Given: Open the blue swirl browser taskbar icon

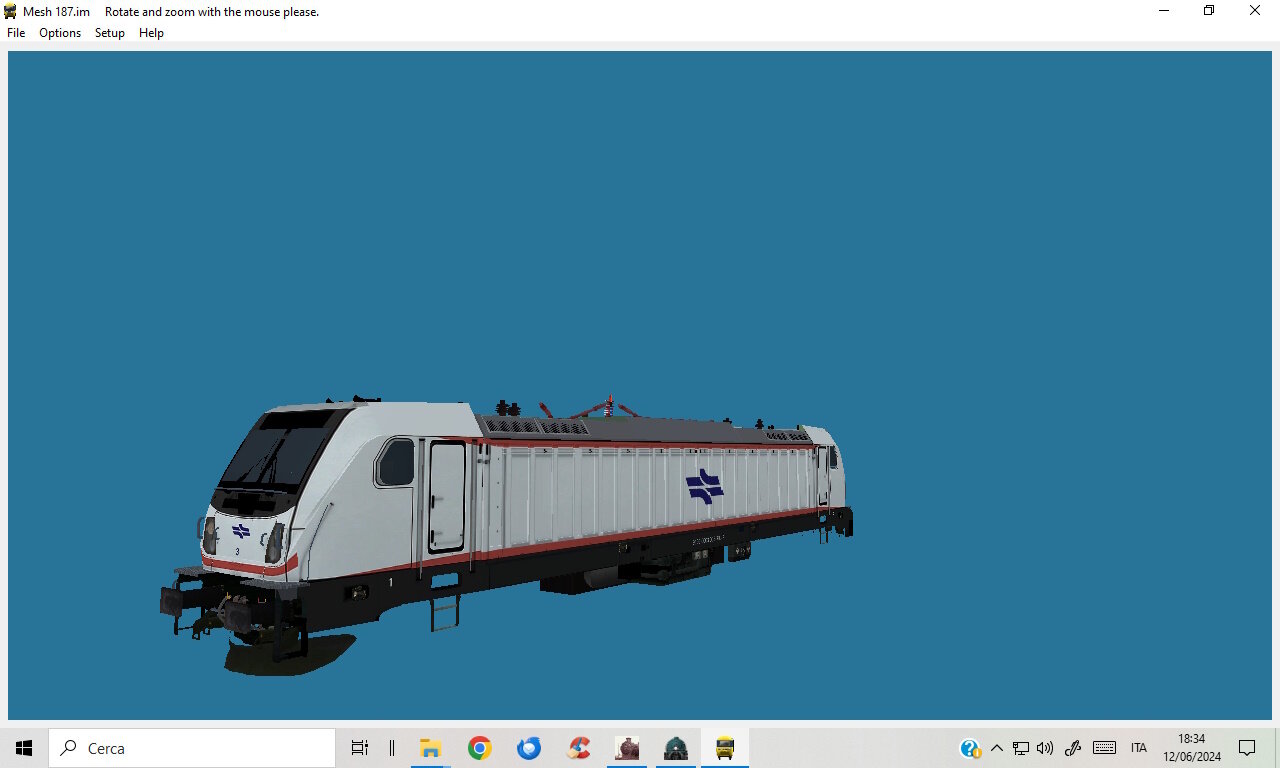Looking at the screenshot, I should tap(529, 748).
